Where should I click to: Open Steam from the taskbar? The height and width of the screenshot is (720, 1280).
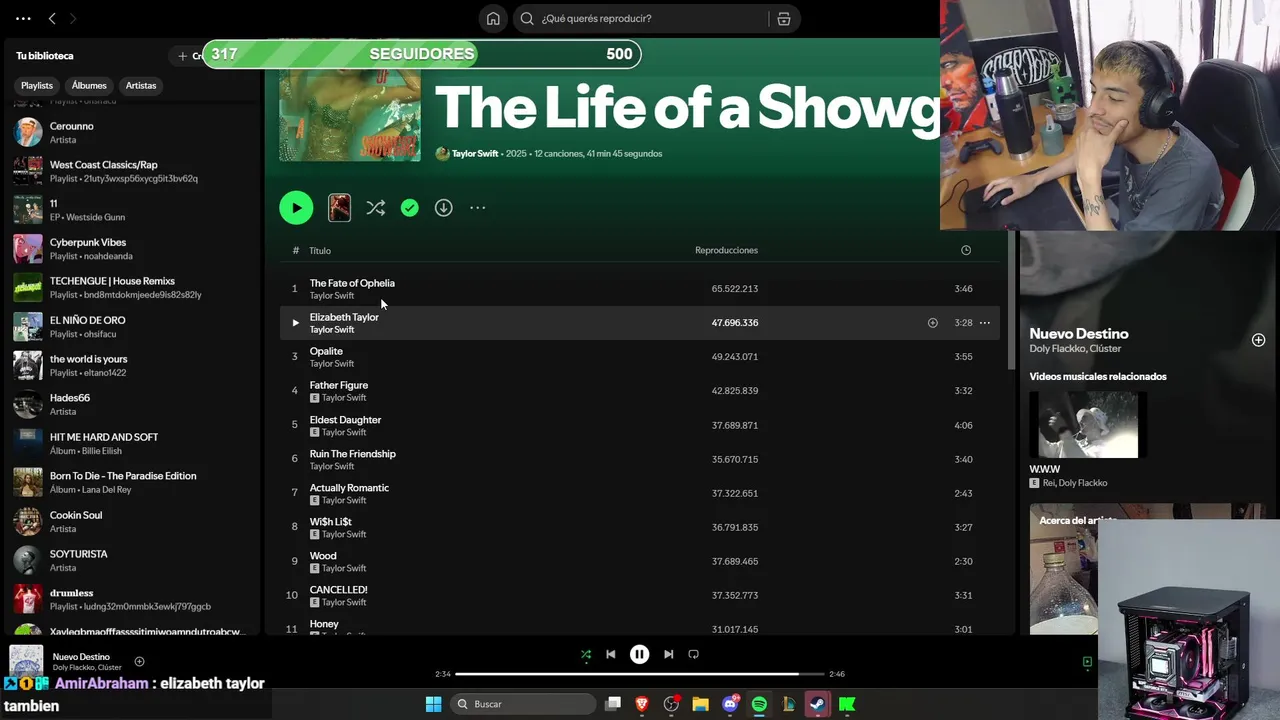[818, 704]
